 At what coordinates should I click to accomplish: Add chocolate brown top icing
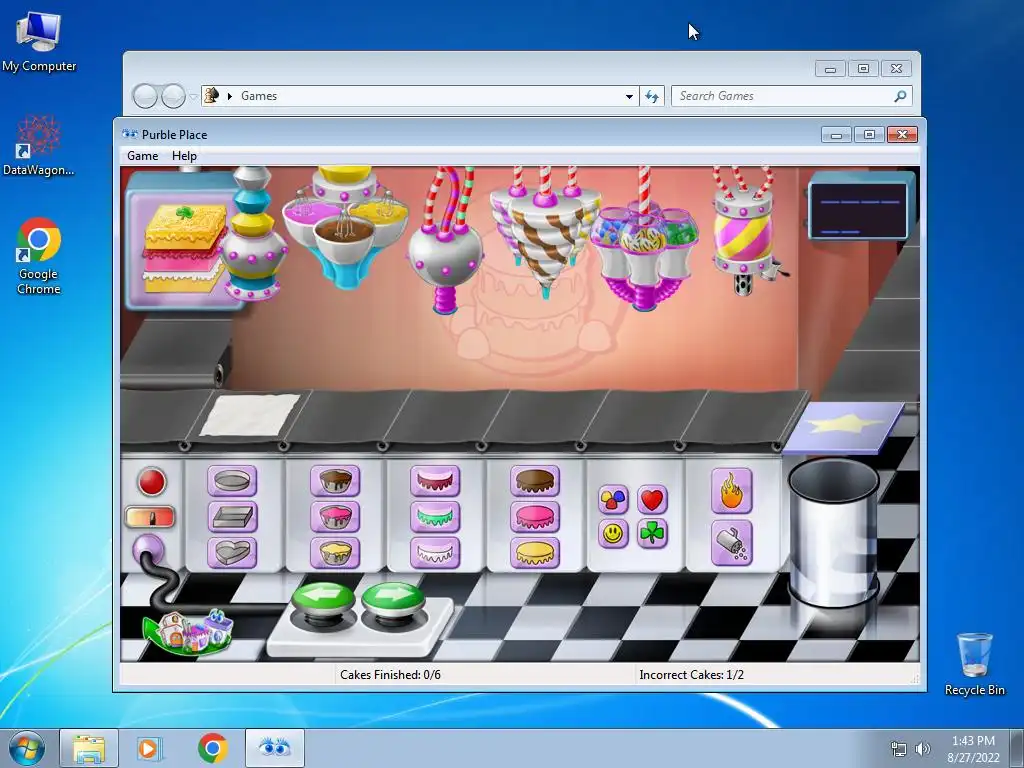535,481
